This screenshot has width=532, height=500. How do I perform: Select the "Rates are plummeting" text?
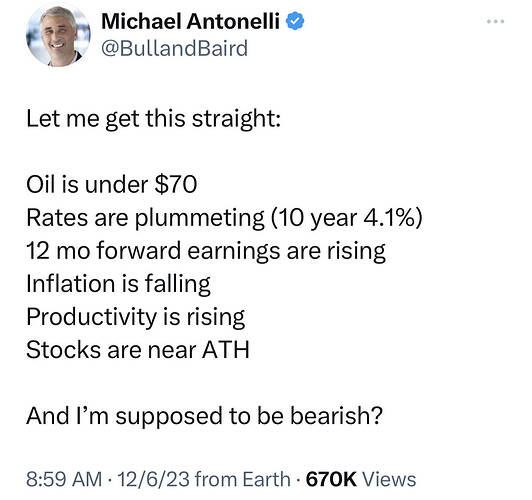coord(145,218)
